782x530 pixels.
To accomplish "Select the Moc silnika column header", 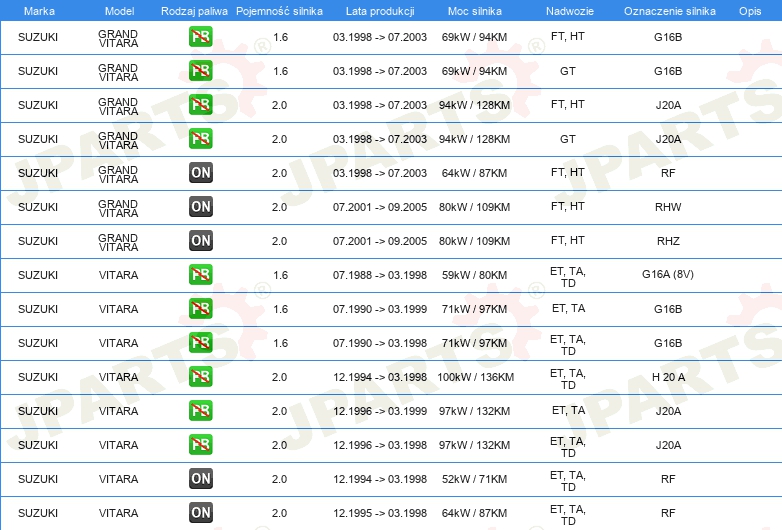I will pyautogui.click(x=476, y=10).
